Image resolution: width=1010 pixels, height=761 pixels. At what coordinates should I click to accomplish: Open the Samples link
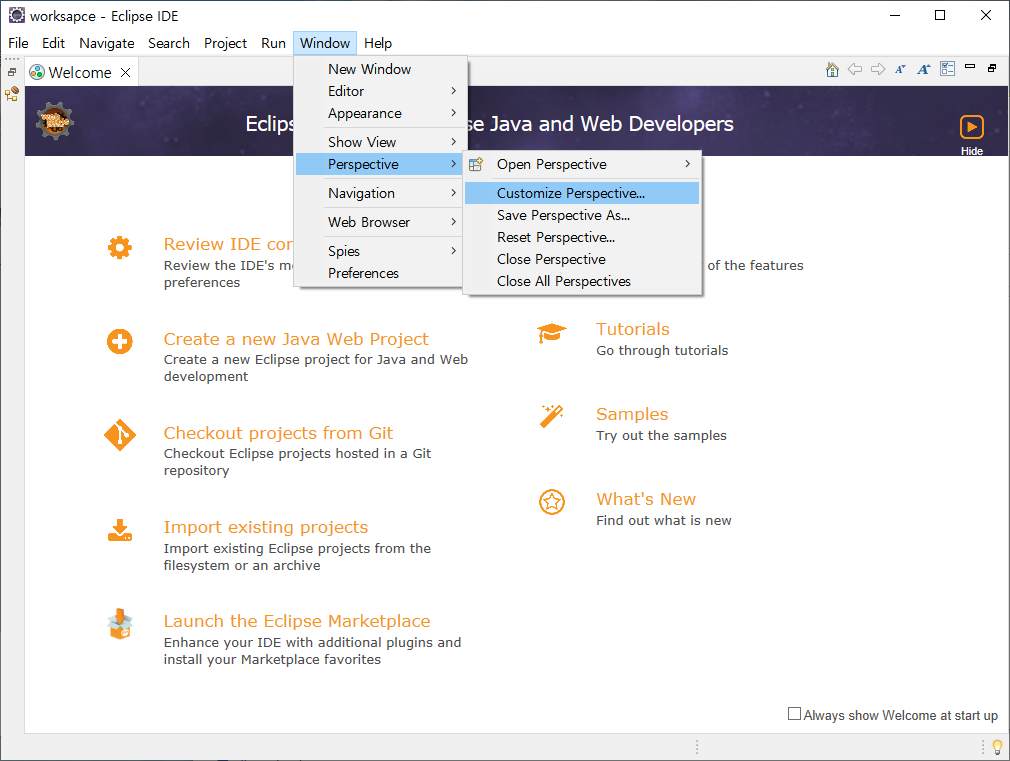[632, 414]
